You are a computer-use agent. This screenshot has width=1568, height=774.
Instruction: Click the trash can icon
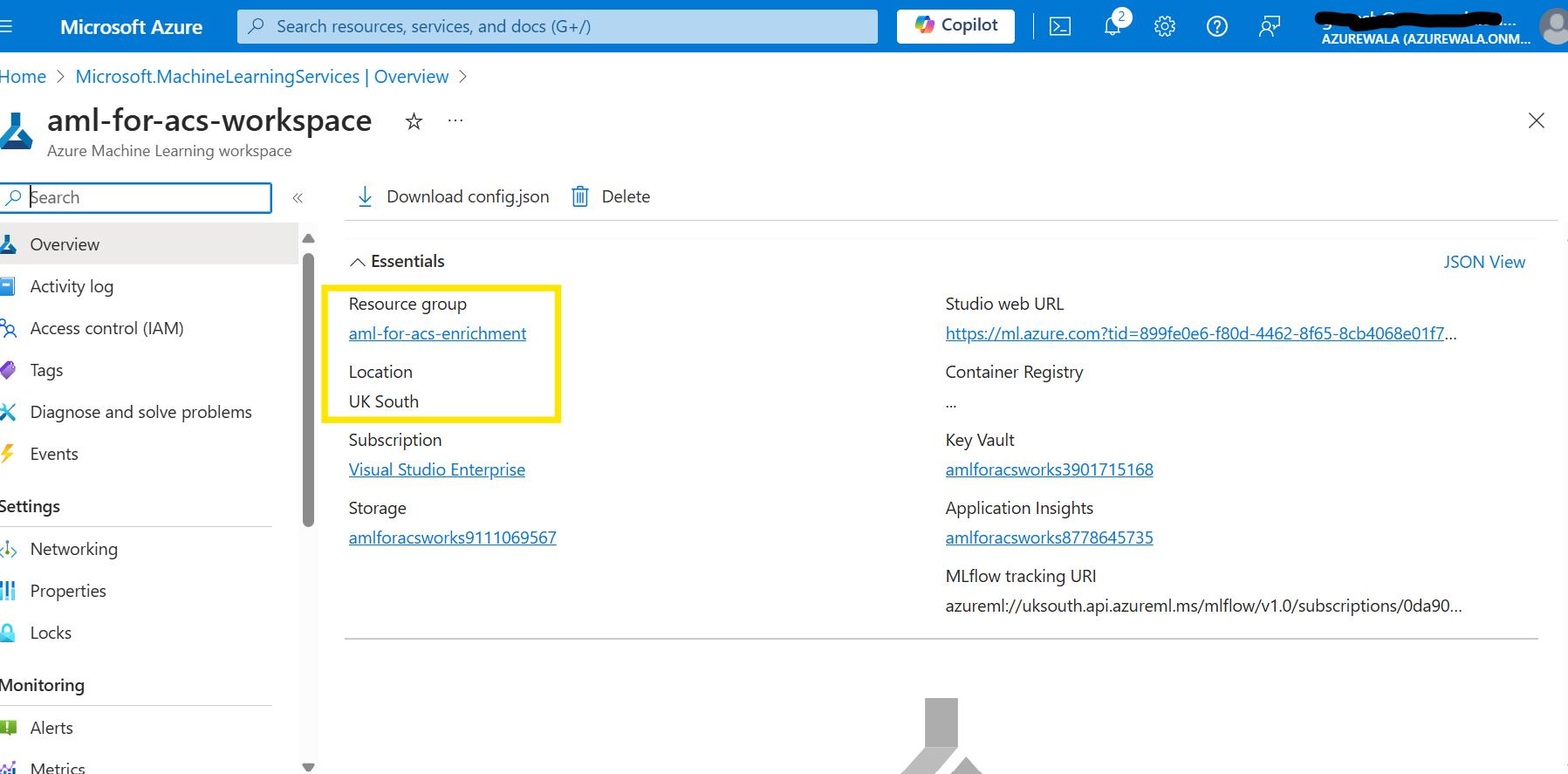click(x=580, y=197)
